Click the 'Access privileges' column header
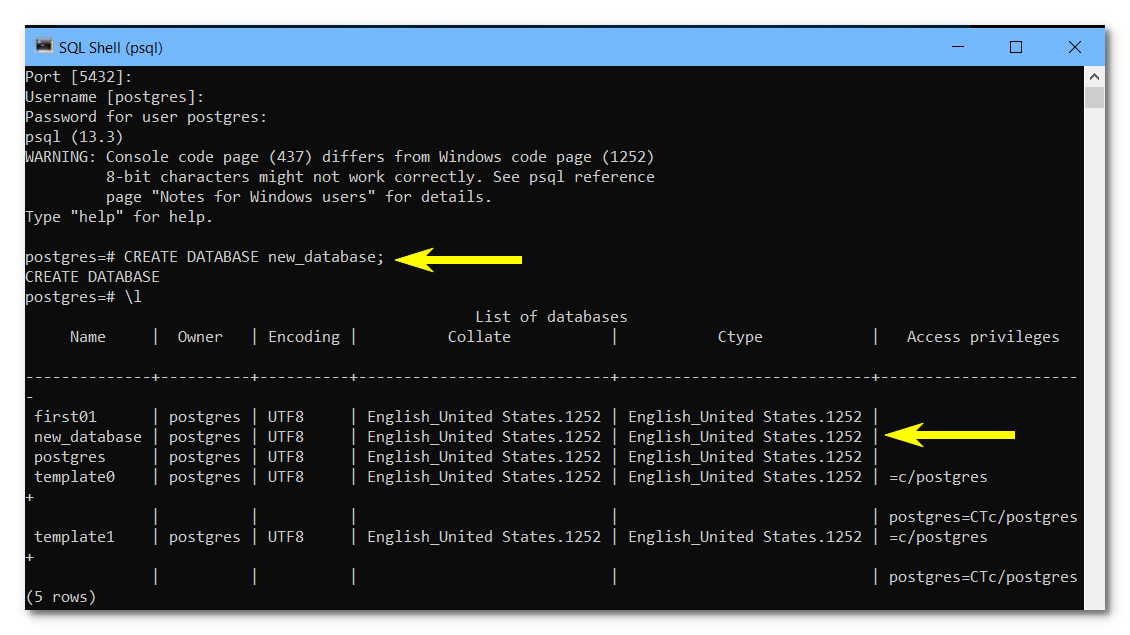Image resolution: width=1130 pixels, height=635 pixels. pyautogui.click(x=983, y=337)
